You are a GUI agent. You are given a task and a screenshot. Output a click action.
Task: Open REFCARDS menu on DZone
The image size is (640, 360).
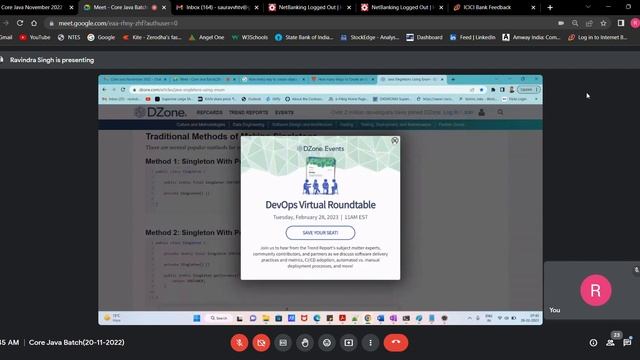(x=209, y=112)
